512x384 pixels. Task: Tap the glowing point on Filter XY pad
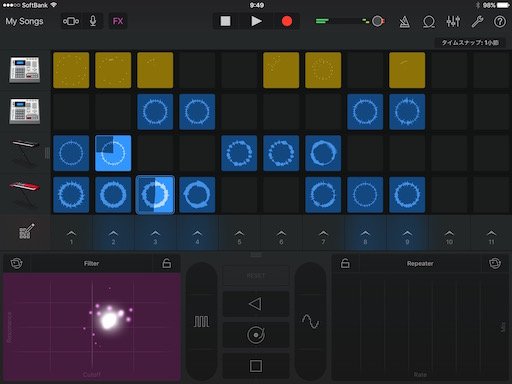click(109, 320)
